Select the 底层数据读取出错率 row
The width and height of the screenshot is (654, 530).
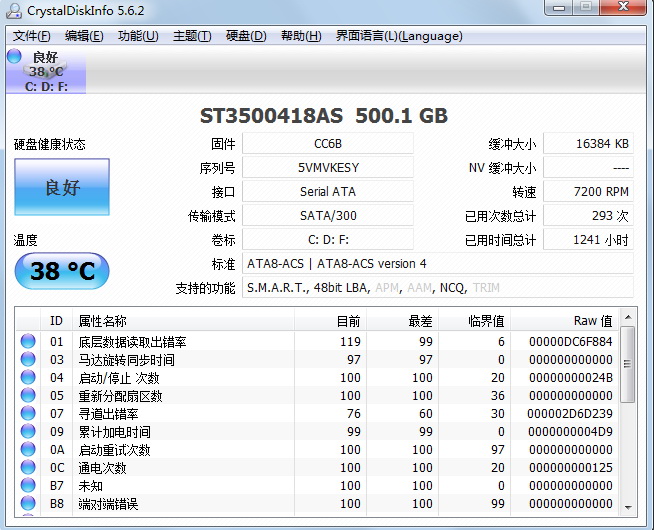click(x=318, y=342)
